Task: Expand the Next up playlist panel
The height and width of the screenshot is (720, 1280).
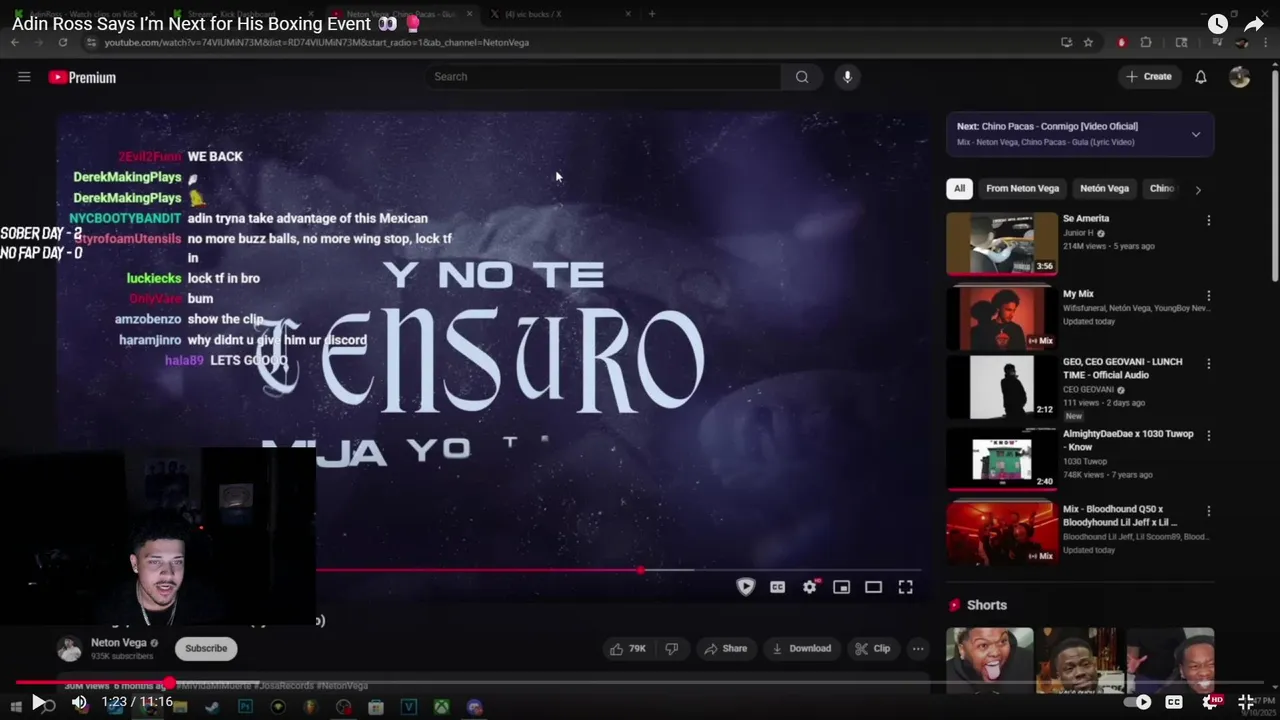Action: coord(1195,134)
